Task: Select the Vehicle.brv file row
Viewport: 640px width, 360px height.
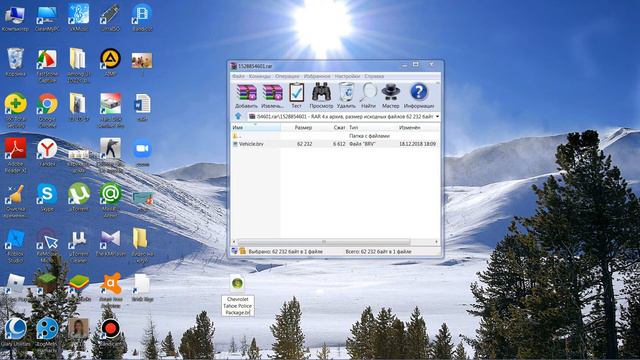Action: 335,144
